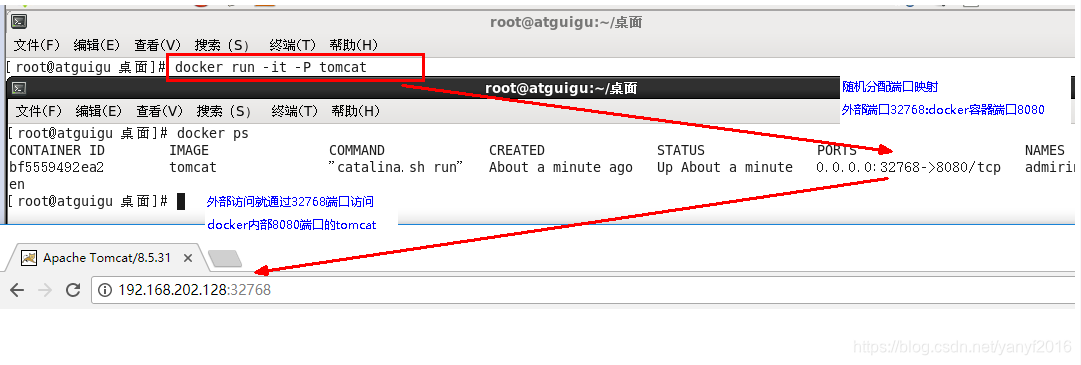This screenshot has width=1081, height=365.
Task: Click the back terminal title root@atguigu:~/桌面
Action: 566,22
